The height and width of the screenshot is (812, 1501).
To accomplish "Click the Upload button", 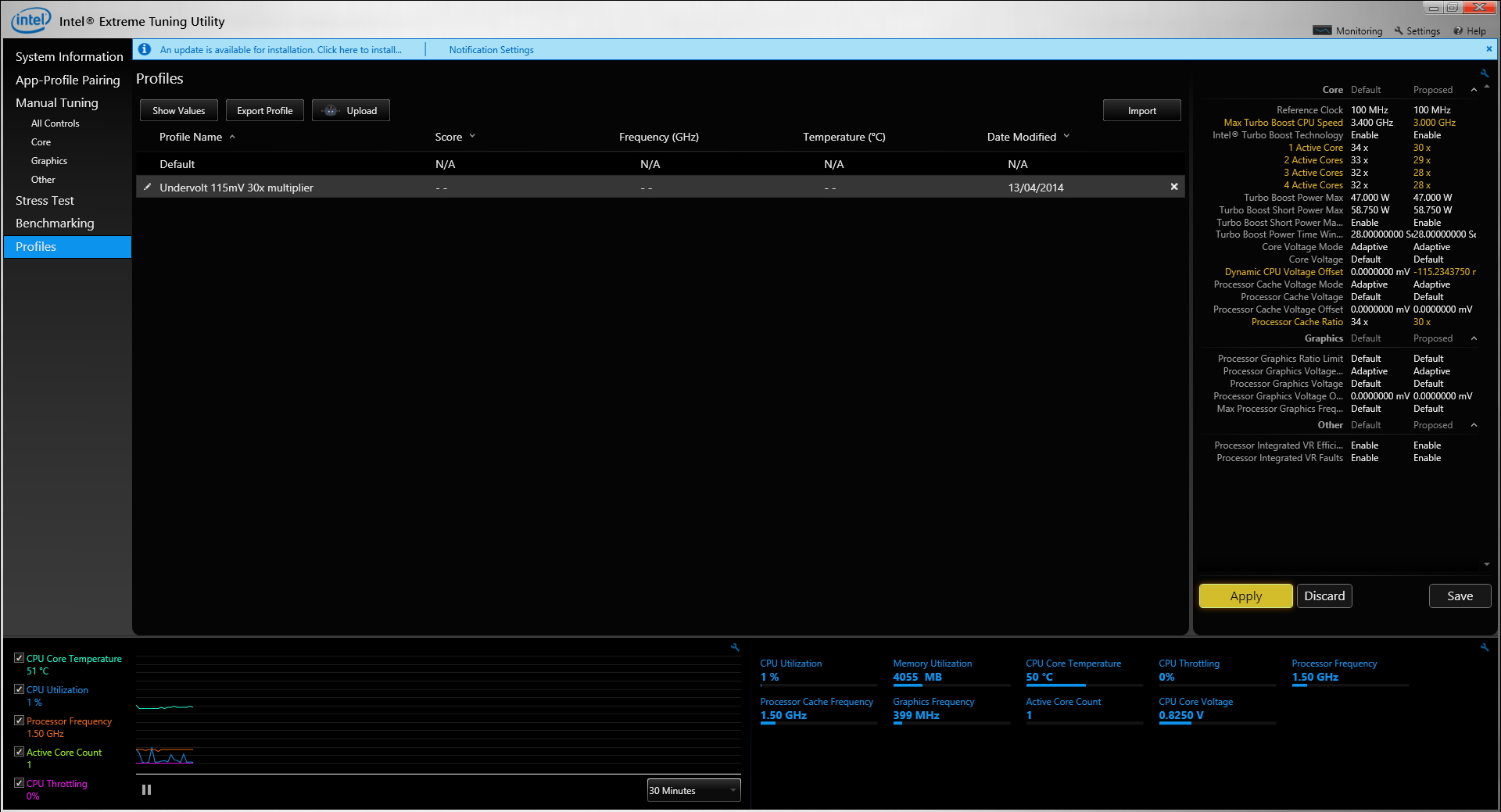I will pos(350,110).
